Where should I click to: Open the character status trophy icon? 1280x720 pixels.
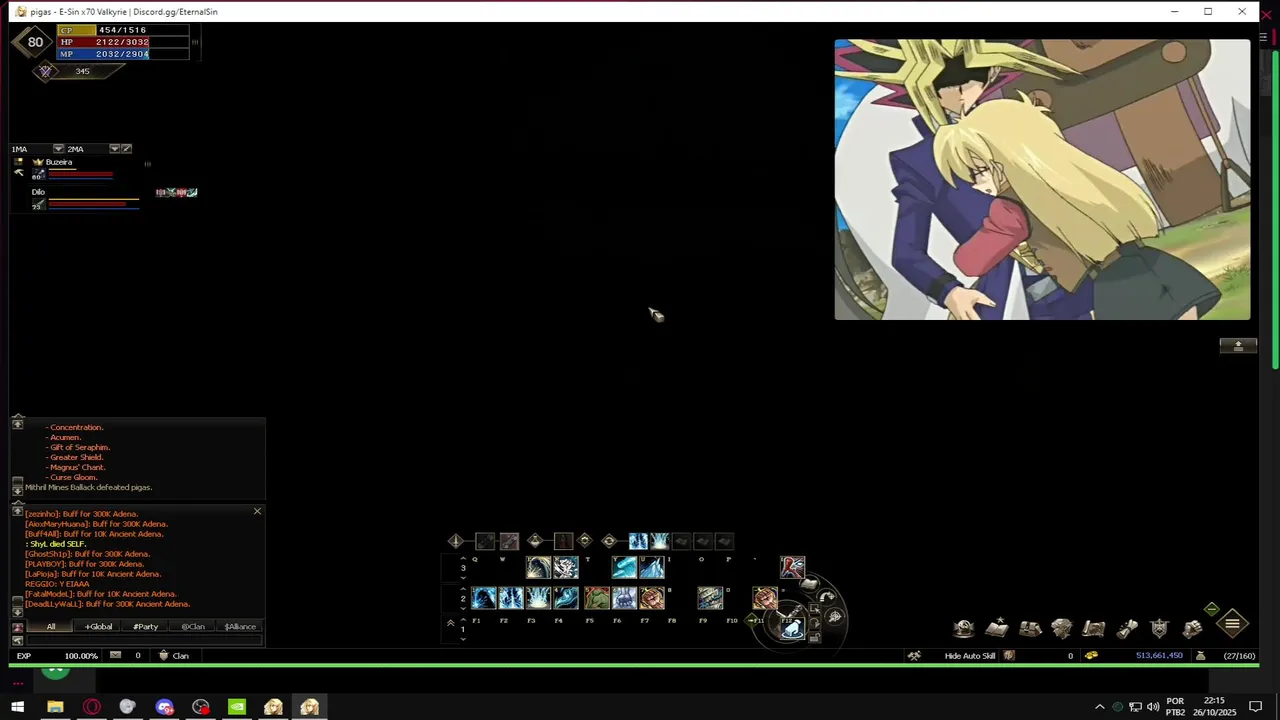[964, 628]
